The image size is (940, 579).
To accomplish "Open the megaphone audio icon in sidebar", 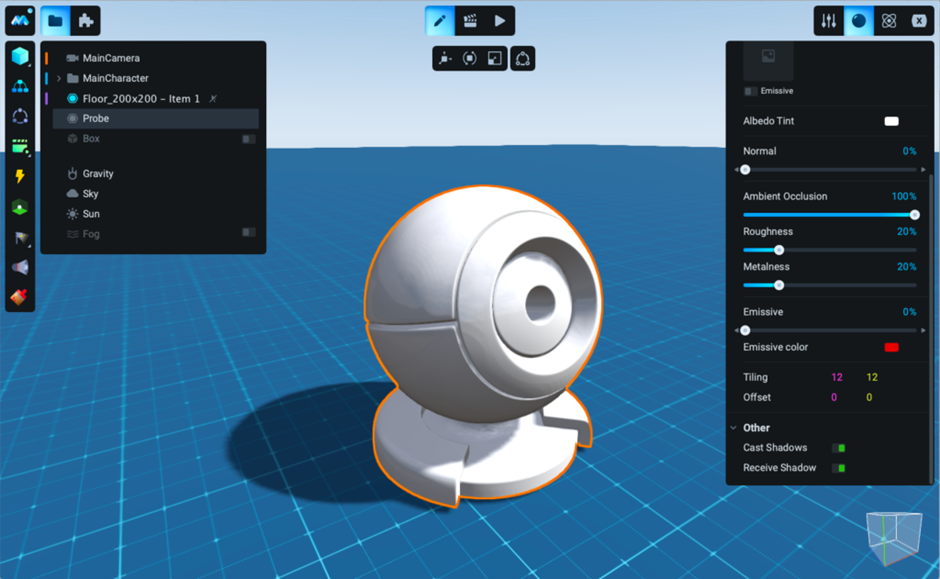I will click(20, 267).
